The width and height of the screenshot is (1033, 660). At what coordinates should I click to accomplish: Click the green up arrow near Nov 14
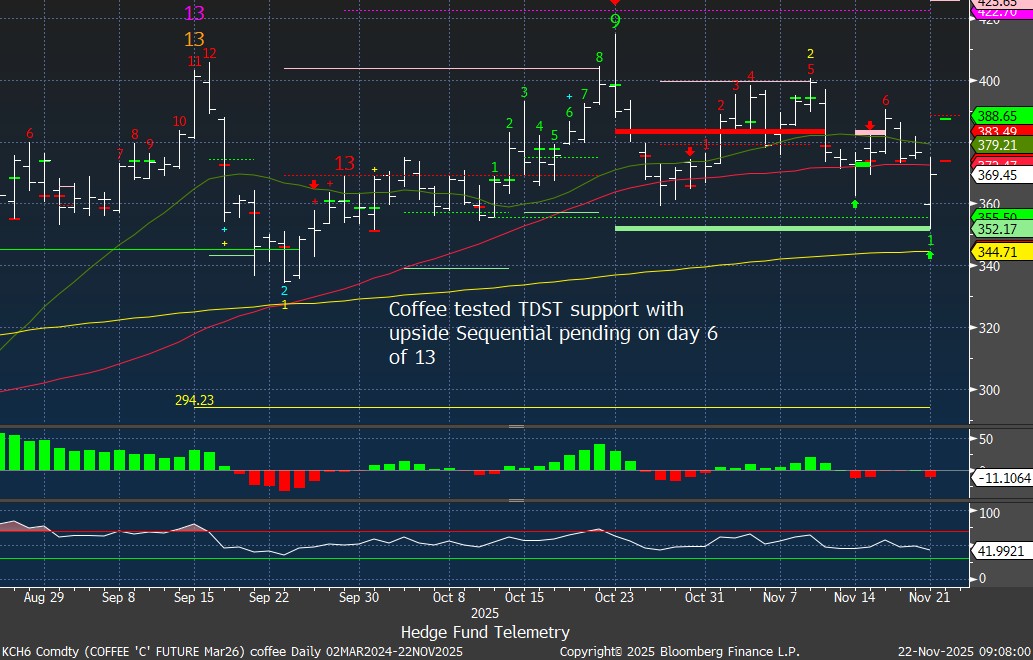pos(855,204)
